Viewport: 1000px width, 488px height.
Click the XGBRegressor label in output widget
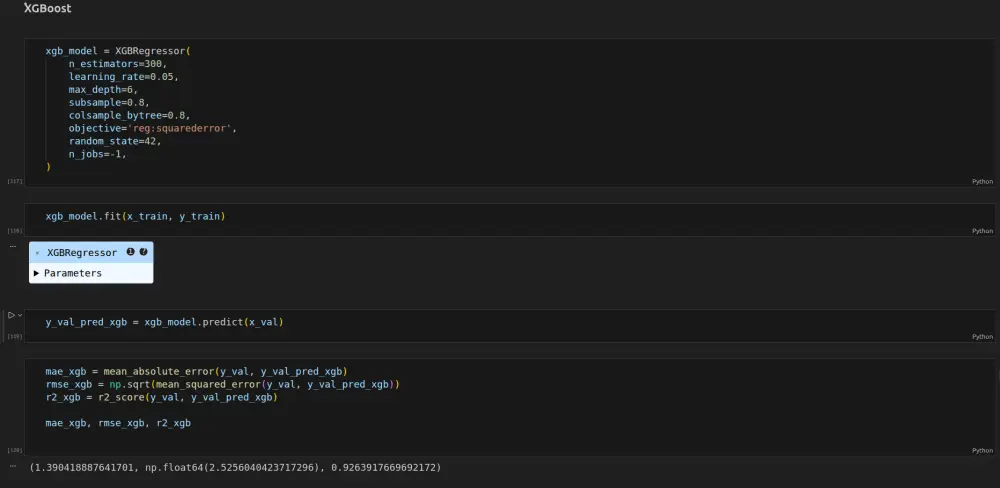pyautogui.click(x=82, y=253)
